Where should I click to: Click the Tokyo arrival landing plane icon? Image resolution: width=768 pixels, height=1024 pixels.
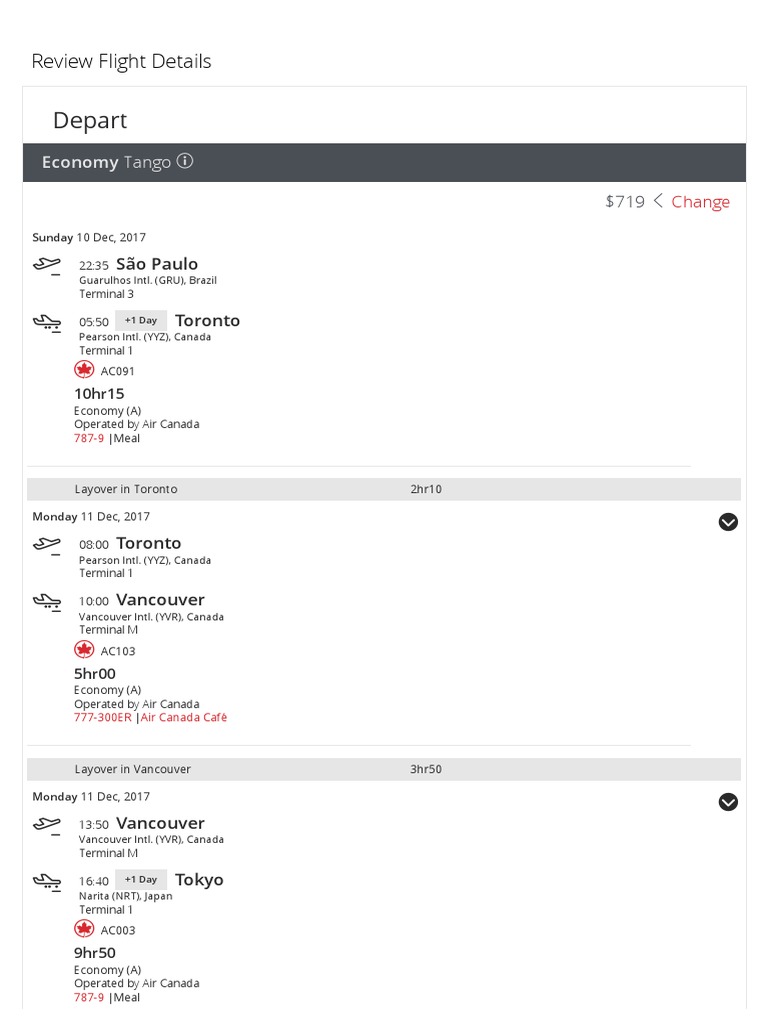pyautogui.click(x=46, y=881)
